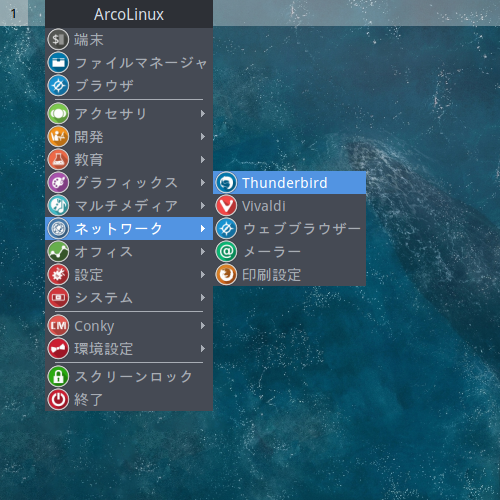The width and height of the screenshot is (500, 500).
Task: Select the マルチメディア menu entry
Action: pos(129,206)
